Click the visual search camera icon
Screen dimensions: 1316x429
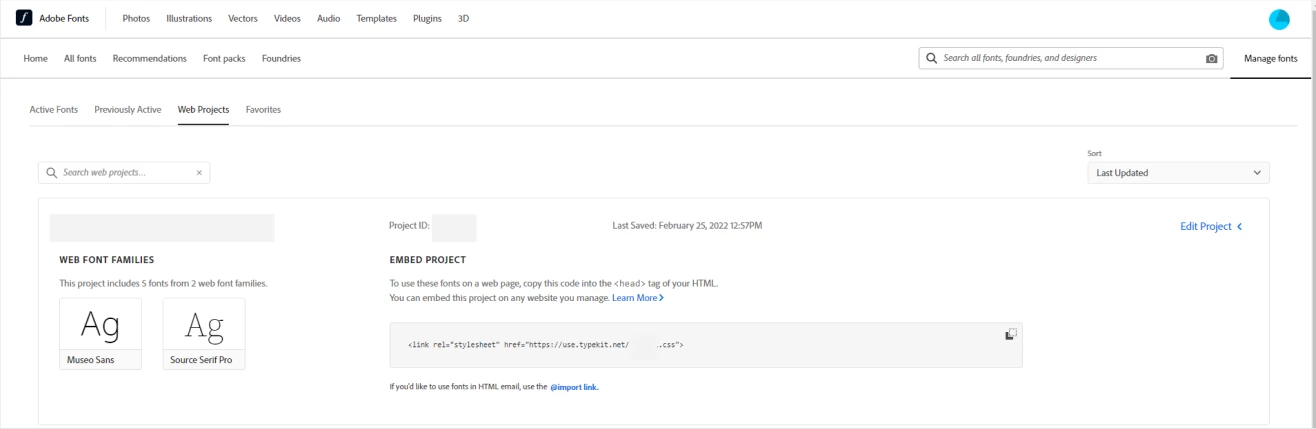click(x=1212, y=59)
